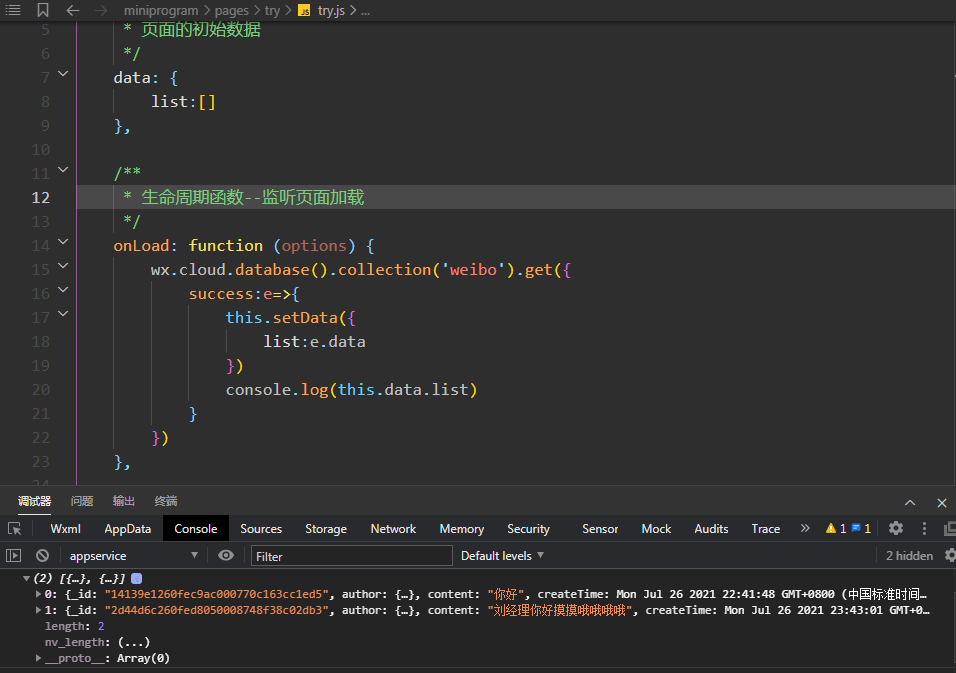Viewport: 956px width, 673px height.
Task: Open console settings gear beside hidden count
Action: tap(950, 555)
